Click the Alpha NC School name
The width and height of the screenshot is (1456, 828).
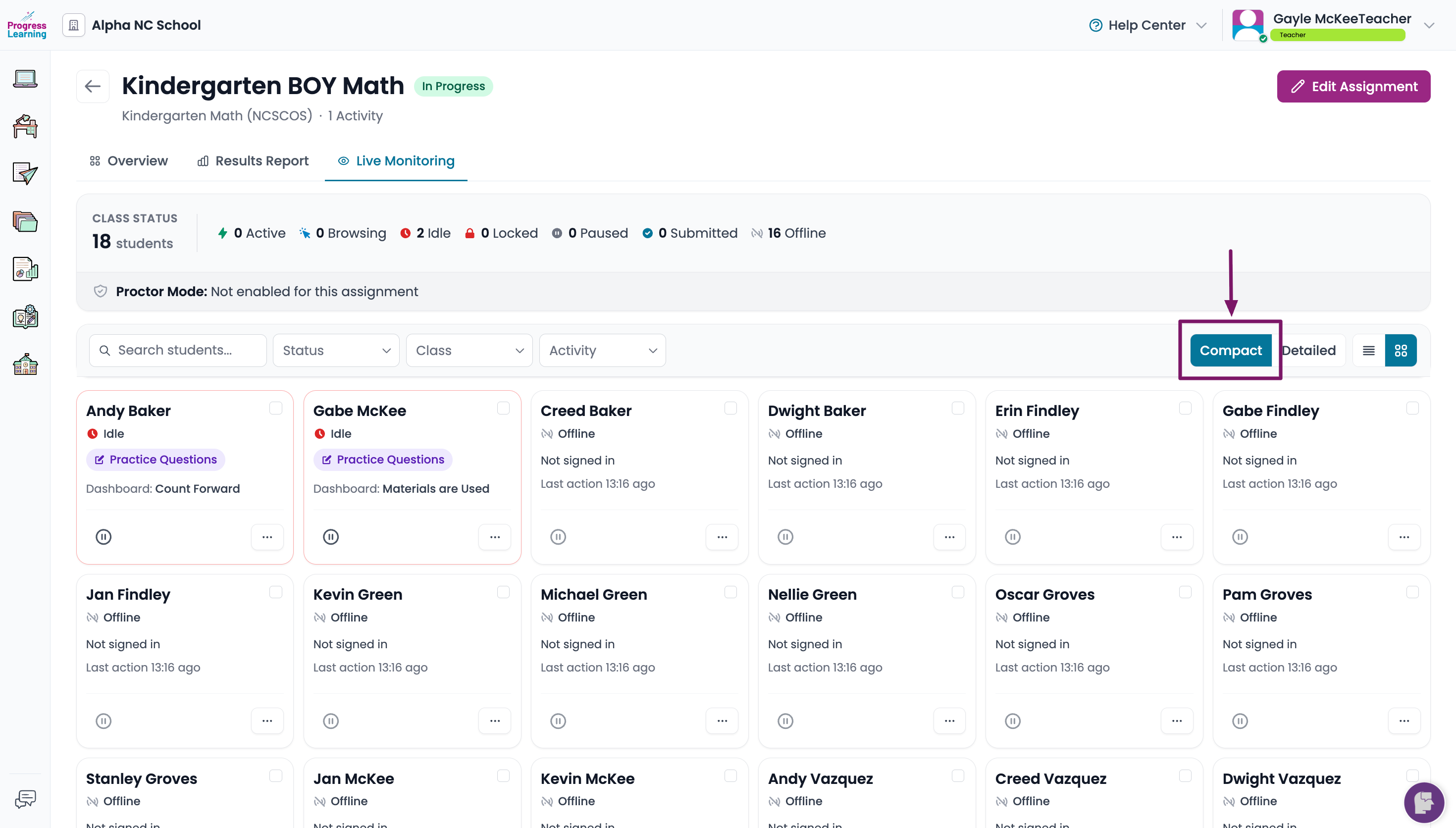(146, 25)
